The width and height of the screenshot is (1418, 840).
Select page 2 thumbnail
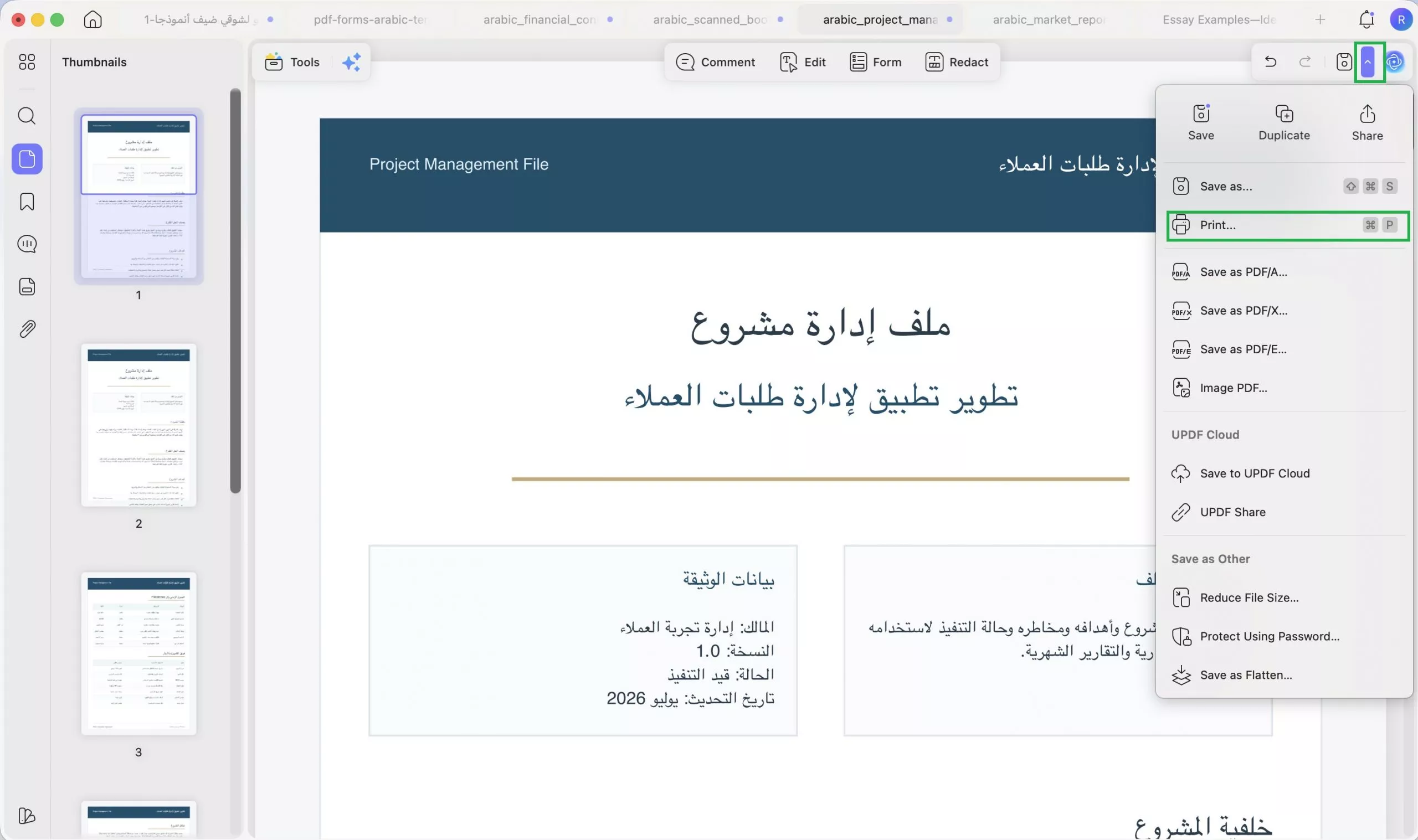click(x=138, y=425)
